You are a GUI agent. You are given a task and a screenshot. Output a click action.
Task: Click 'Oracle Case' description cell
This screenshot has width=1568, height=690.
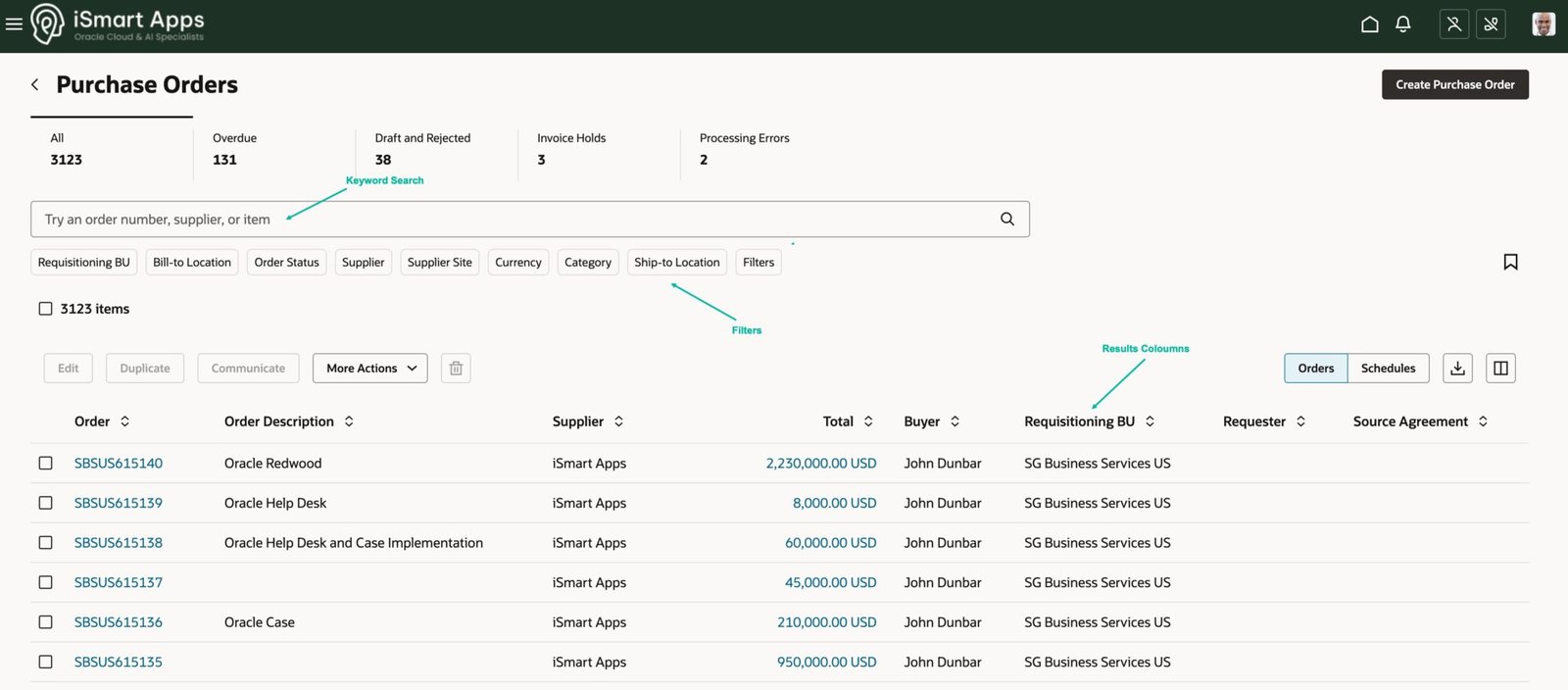click(x=260, y=621)
